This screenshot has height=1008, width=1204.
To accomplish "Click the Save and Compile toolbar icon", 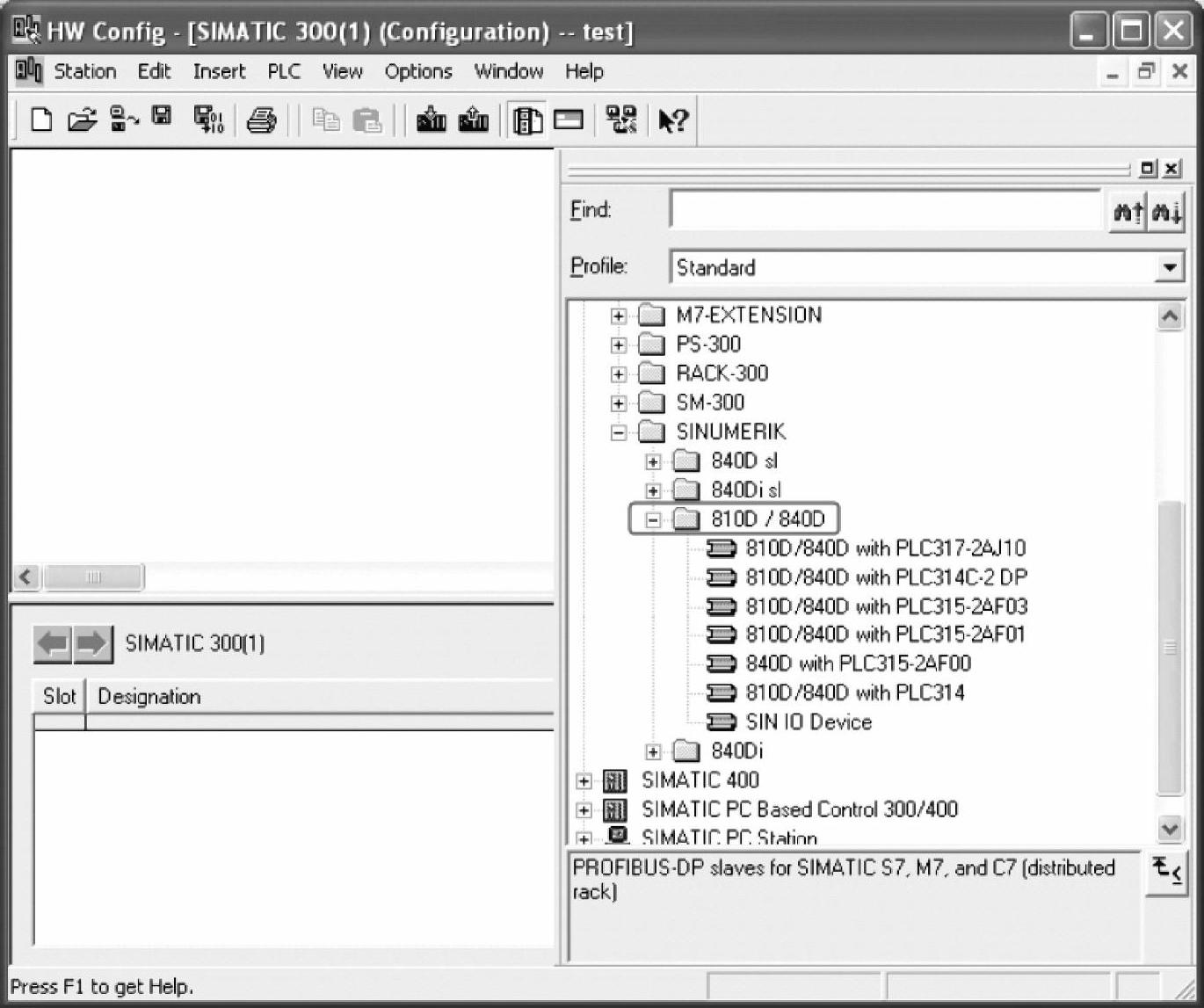I will (208, 119).
